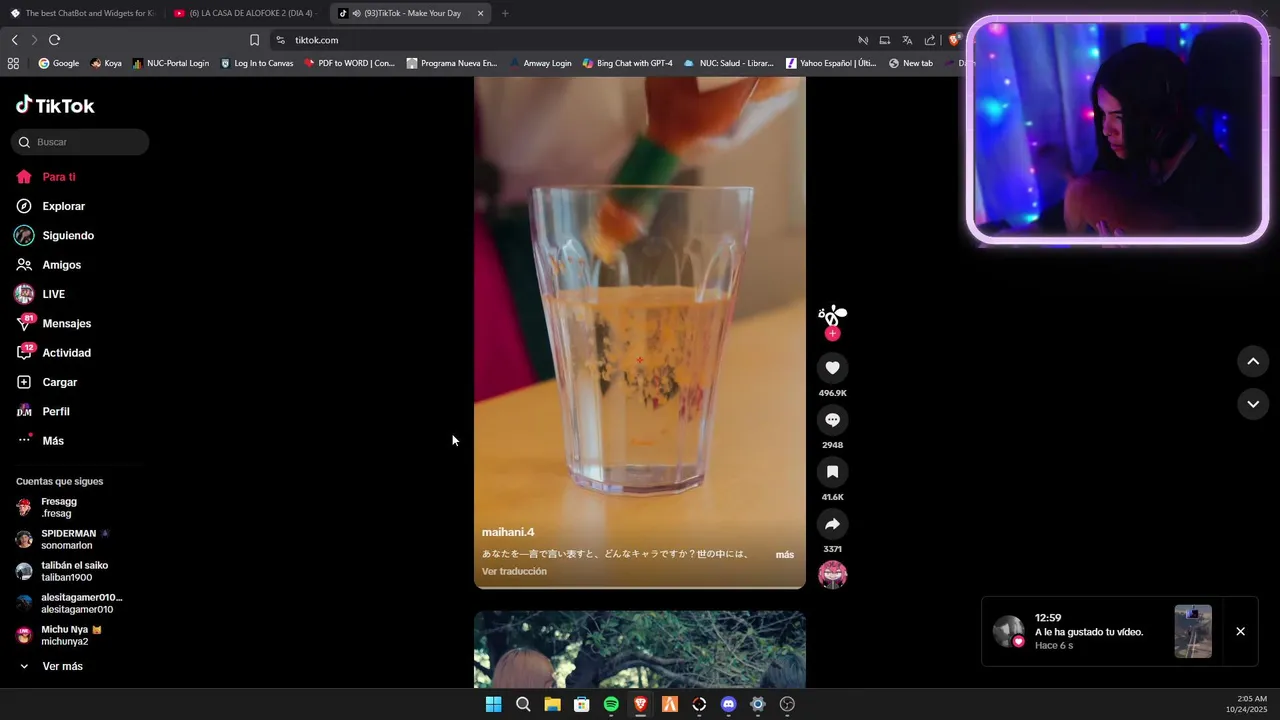Open the Windows Start menu
Viewport: 1280px width, 720px height.
[x=493, y=704]
